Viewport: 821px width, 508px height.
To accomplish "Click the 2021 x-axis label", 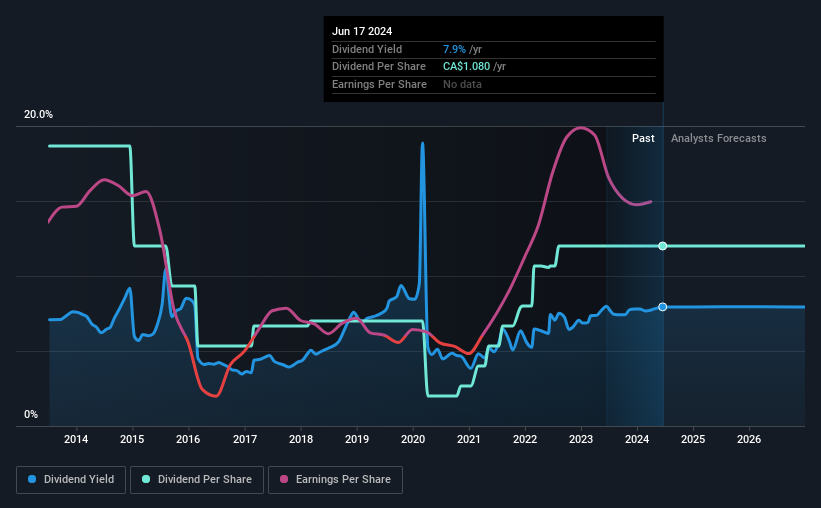I will pyautogui.click(x=469, y=439).
